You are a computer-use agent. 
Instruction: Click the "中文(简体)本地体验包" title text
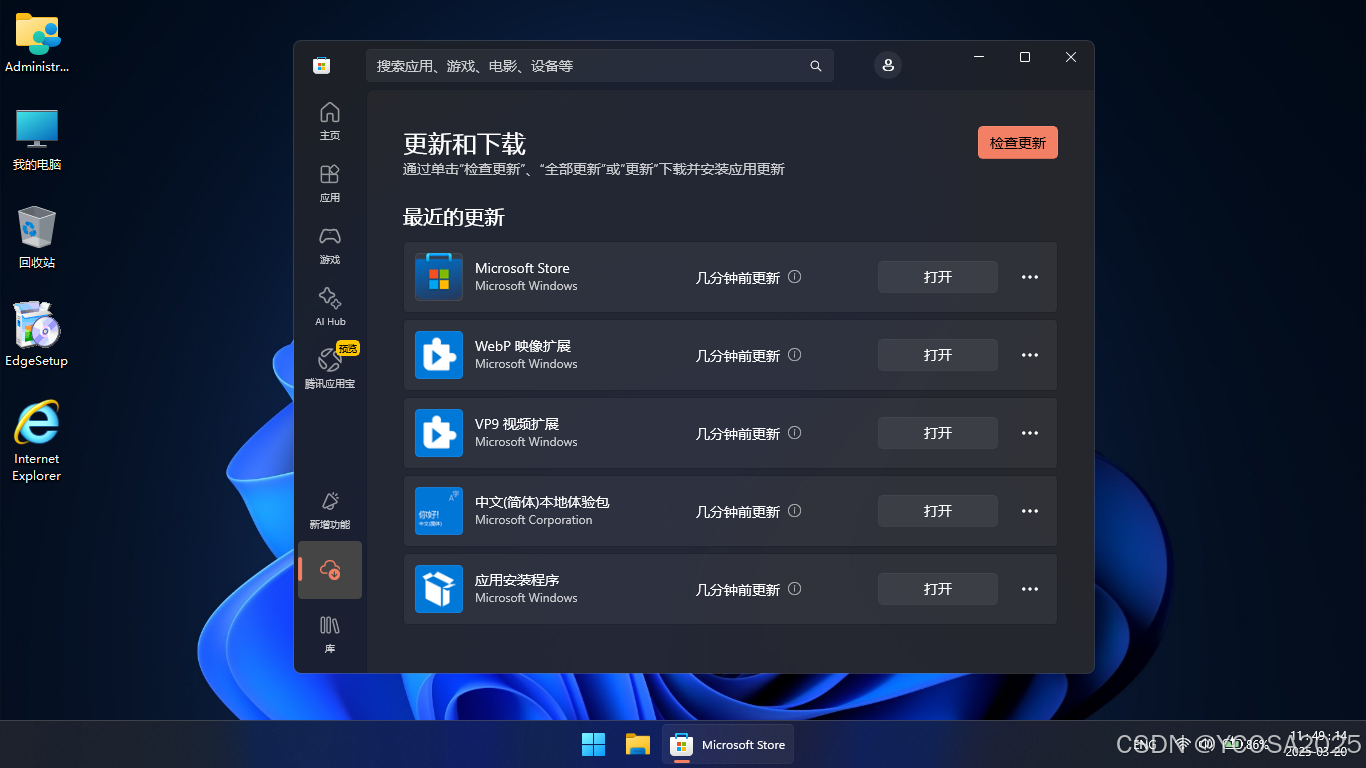(542, 502)
